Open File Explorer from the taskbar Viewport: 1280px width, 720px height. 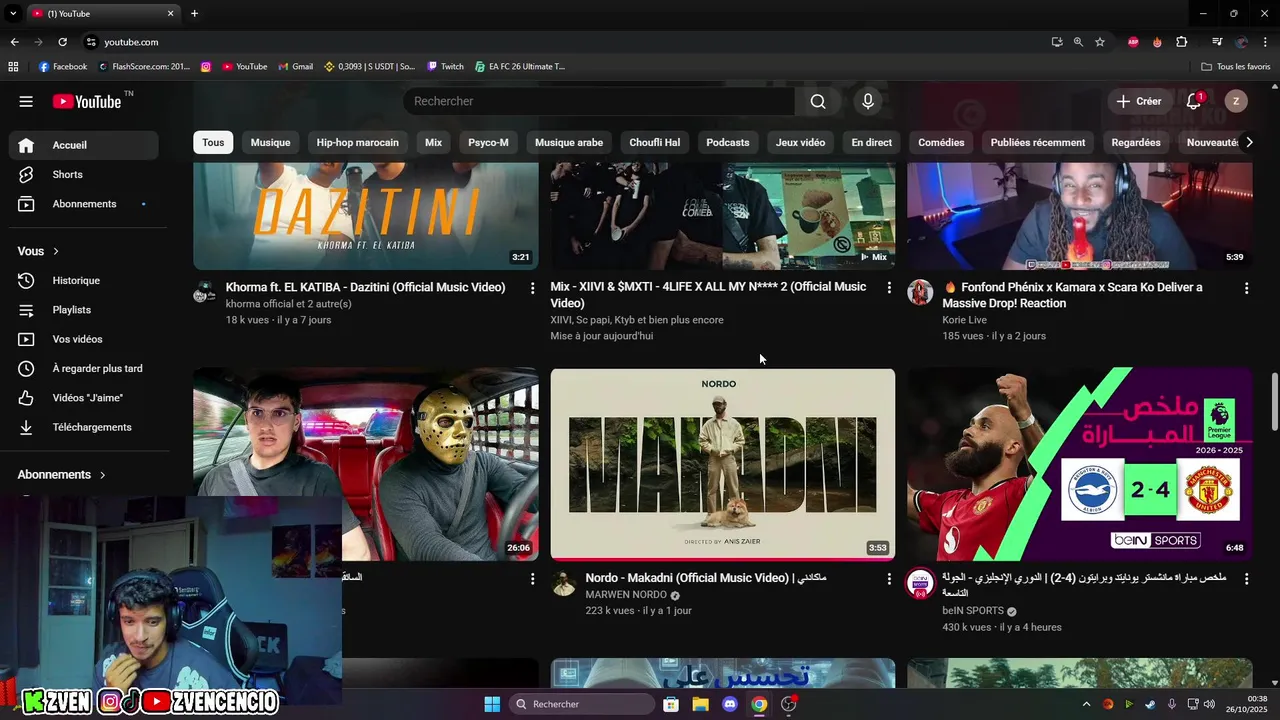coord(701,704)
